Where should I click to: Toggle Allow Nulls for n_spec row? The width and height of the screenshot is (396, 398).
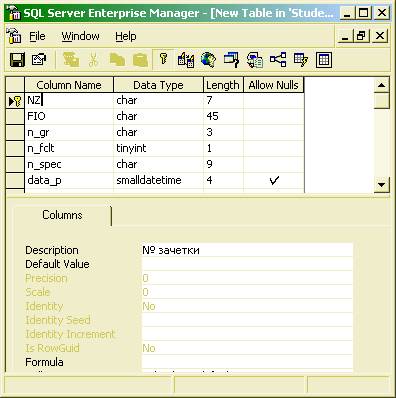click(x=274, y=164)
